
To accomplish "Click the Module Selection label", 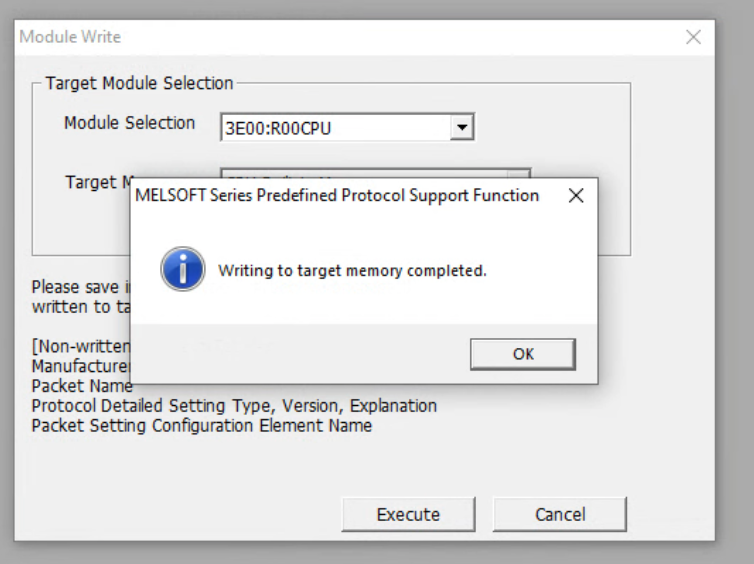I will [x=129, y=123].
